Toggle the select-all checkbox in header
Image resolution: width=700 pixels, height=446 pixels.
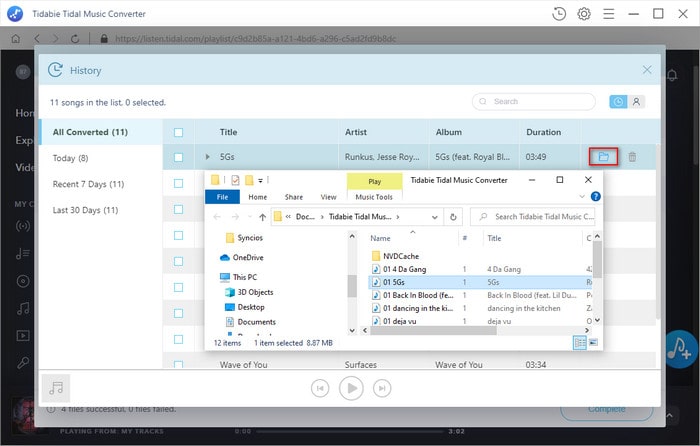pyautogui.click(x=178, y=132)
